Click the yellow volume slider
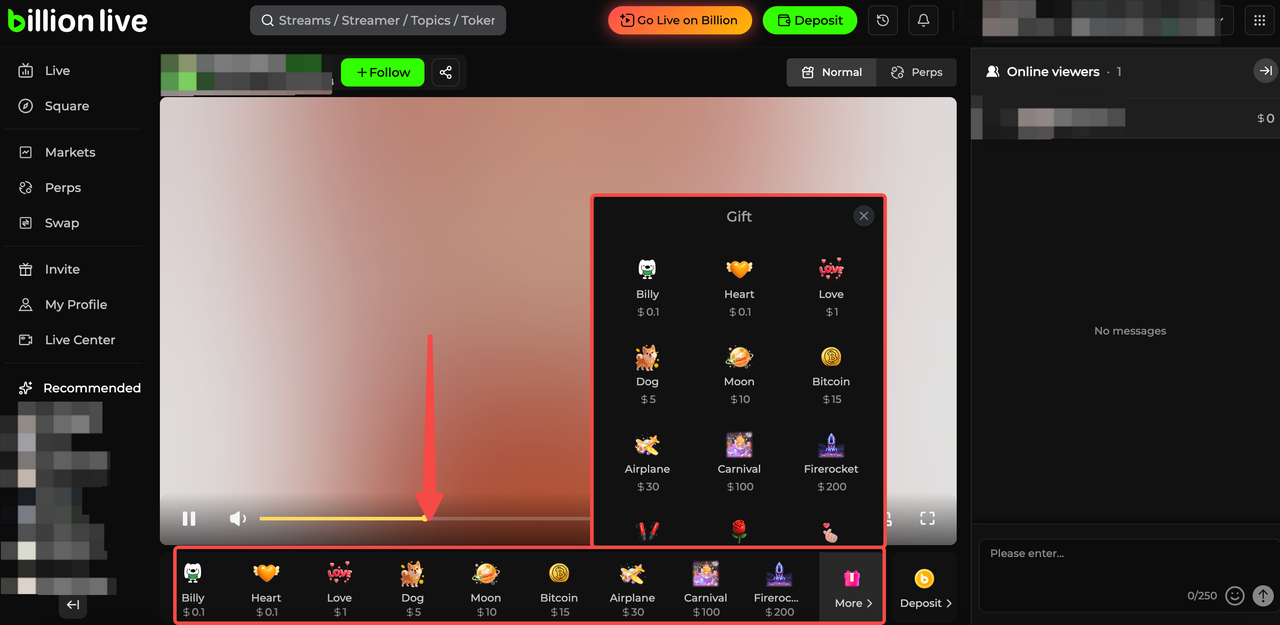The width and height of the screenshot is (1280, 625). (x=342, y=518)
